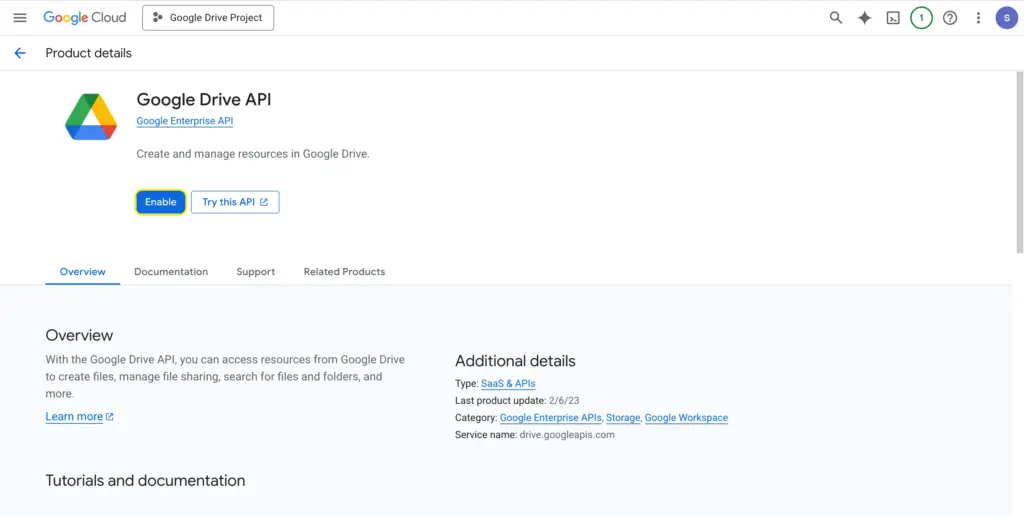This screenshot has height=516, width=1024.
Task: Select the drive.googleapis.com service name text
Action: click(567, 434)
